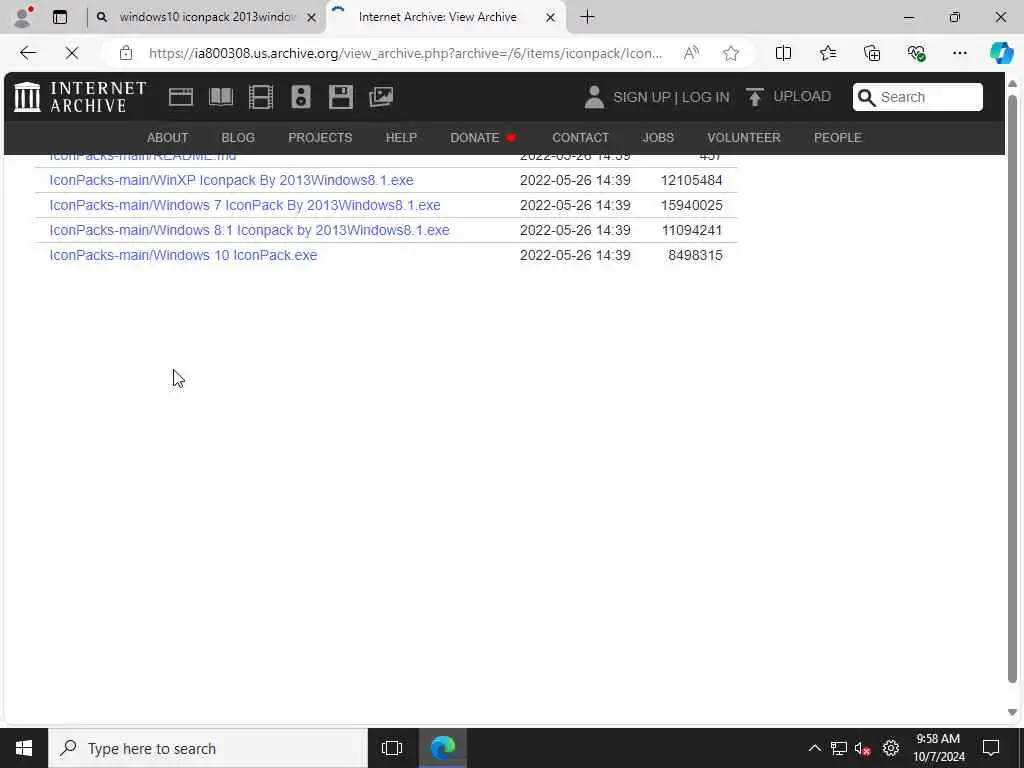This screenshot has height=768, width=1024.
Task: Open the PROJECTS menu item
Action: click(x=320, y=138)
